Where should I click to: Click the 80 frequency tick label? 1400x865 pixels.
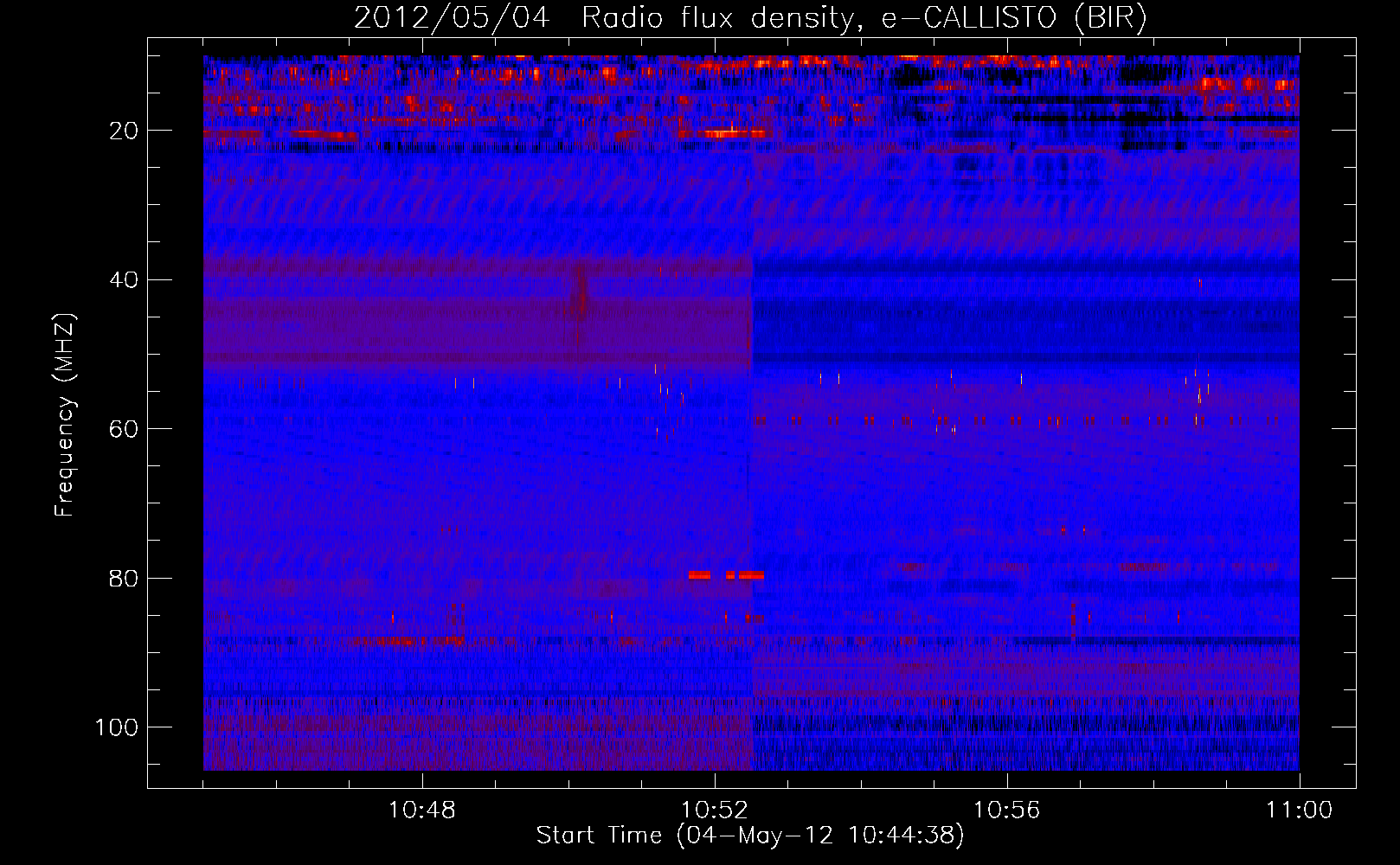point(125,579)
